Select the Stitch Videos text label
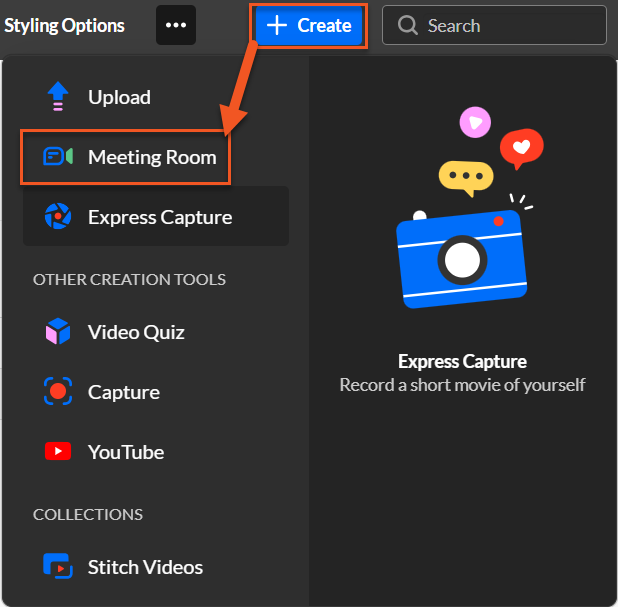The height and width of the screenshot is (607, 618). click(x=145, y=567)
